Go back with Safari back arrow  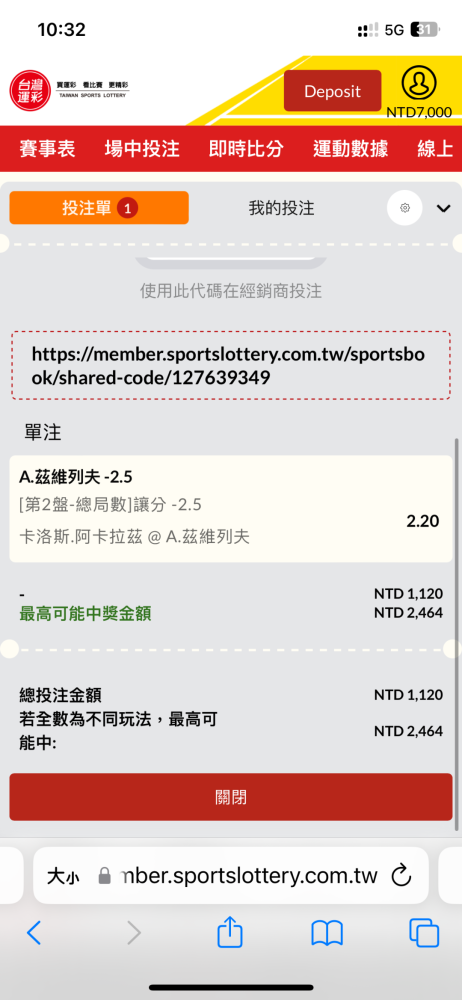(34, 933)
